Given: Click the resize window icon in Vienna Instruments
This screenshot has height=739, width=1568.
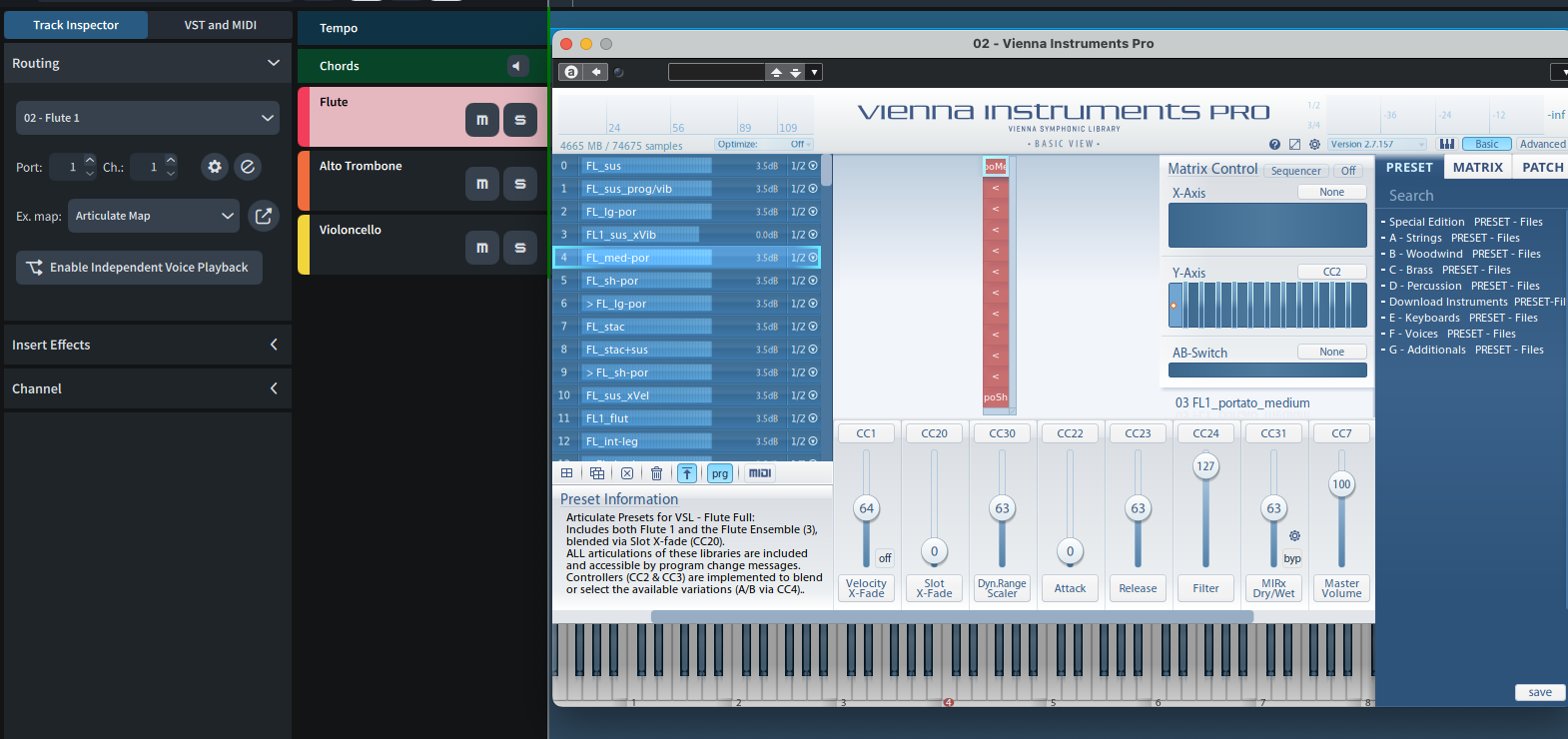Looking at the screenshot, I should 1295,145.
